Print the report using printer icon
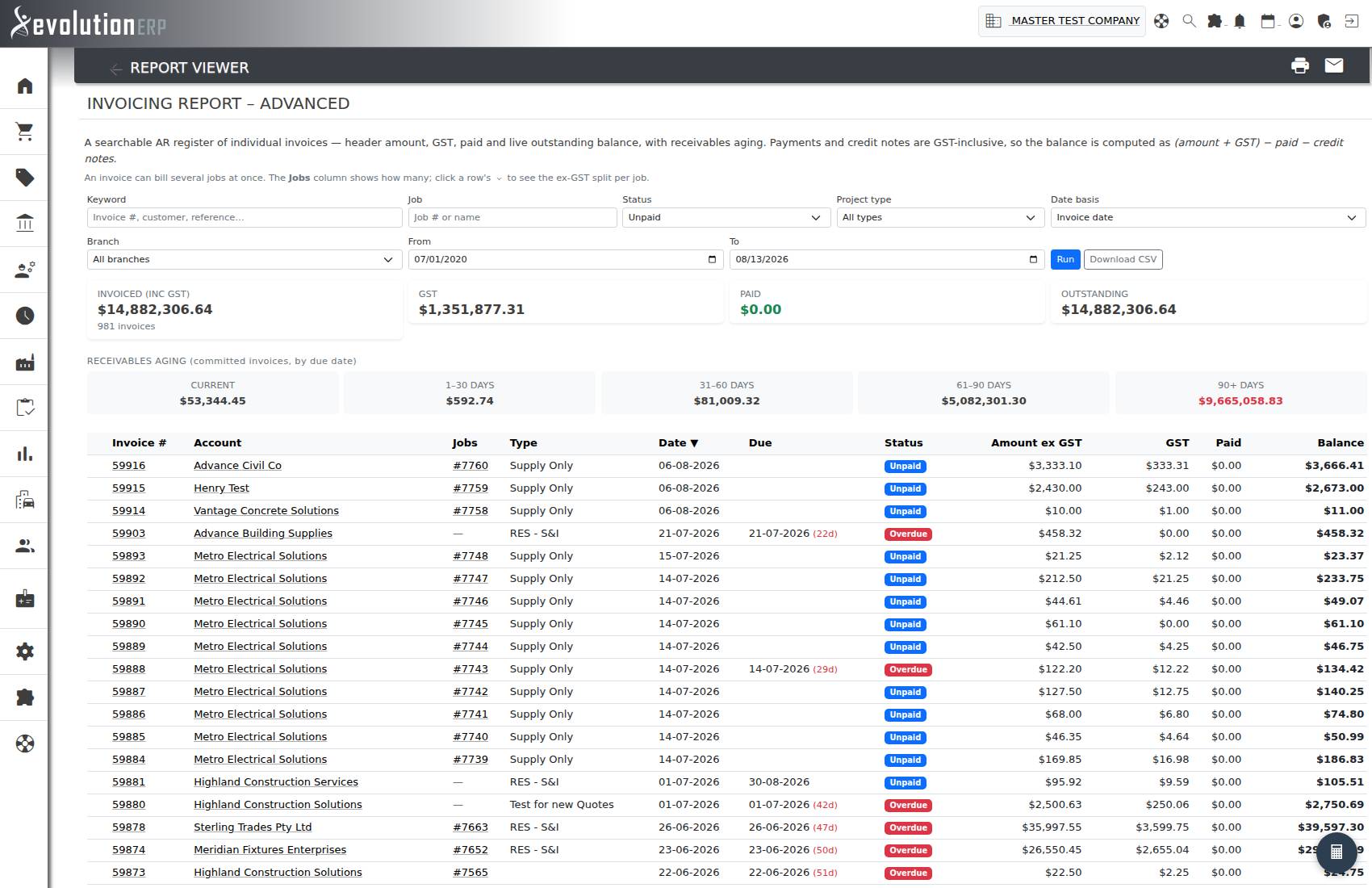 click(1300, 66)
